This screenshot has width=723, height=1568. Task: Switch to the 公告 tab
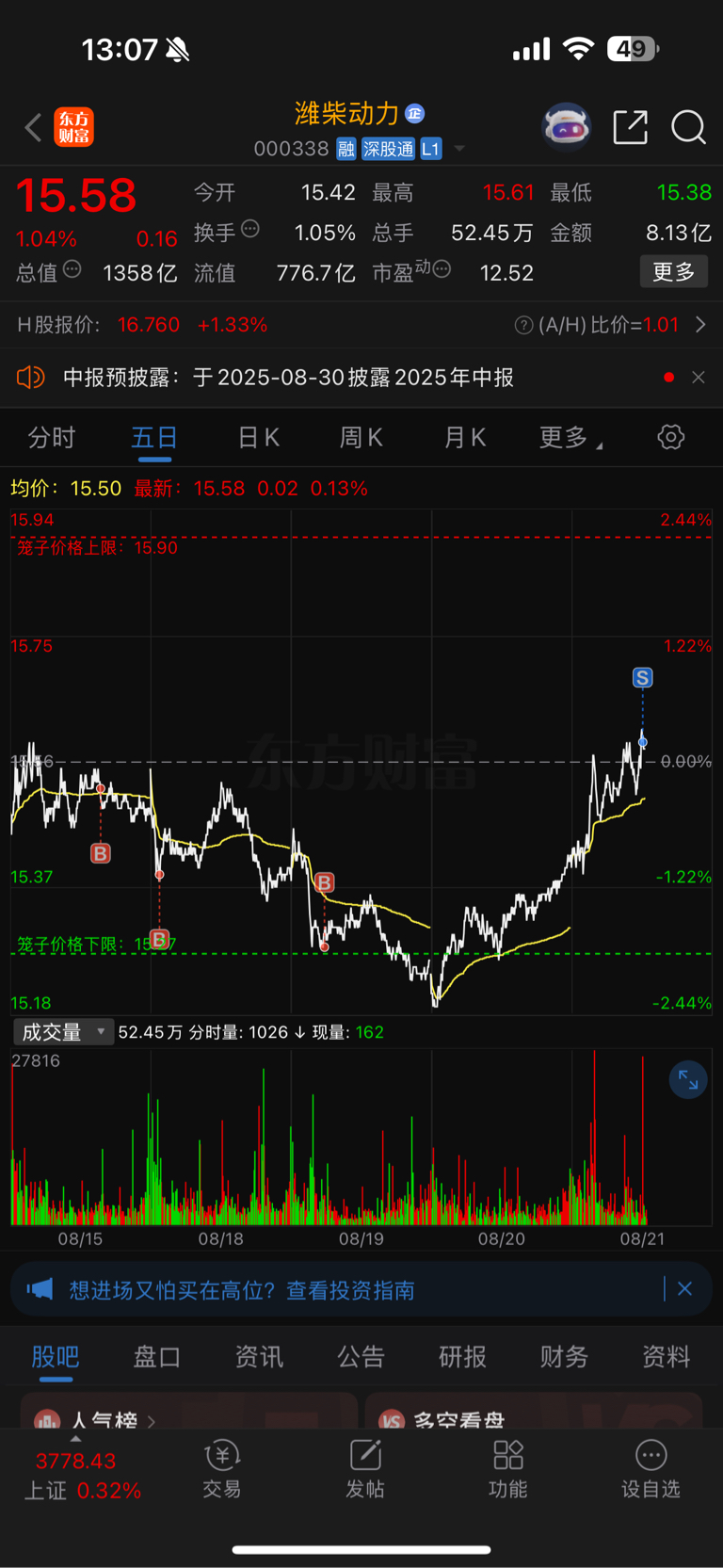click(x=361, y=1357)
